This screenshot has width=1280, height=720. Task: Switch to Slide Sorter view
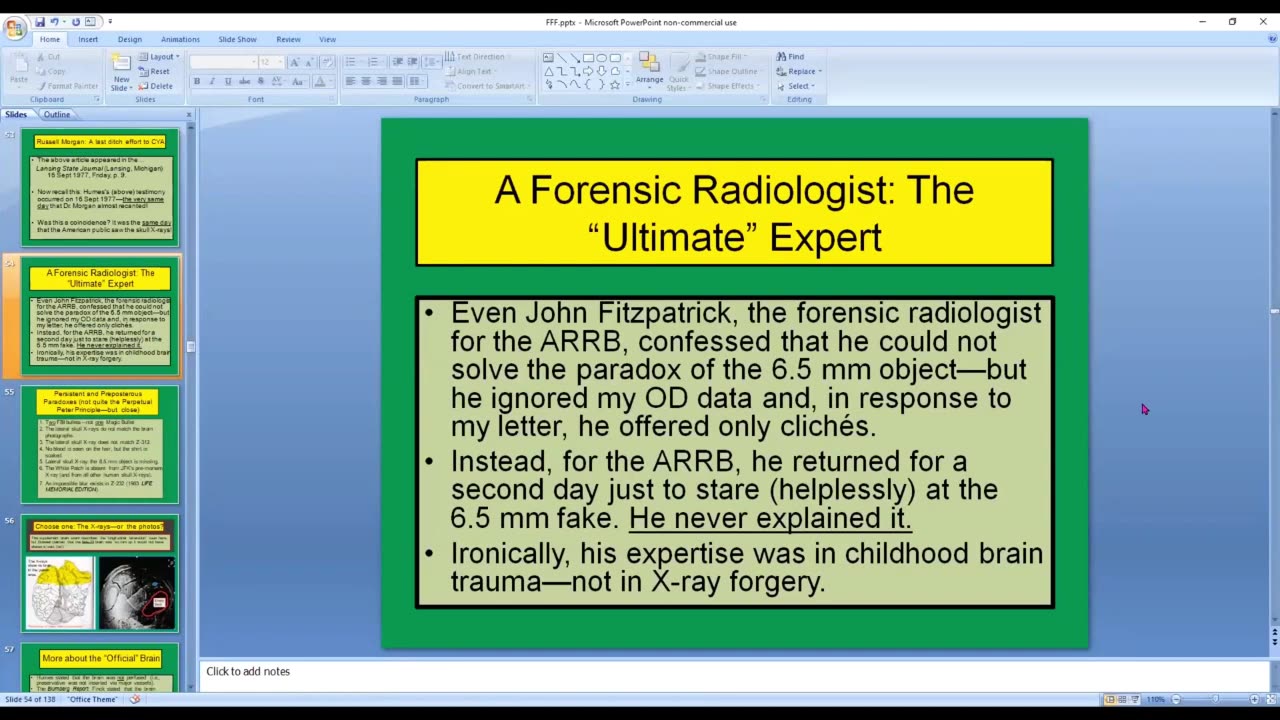click(1123, 699)
